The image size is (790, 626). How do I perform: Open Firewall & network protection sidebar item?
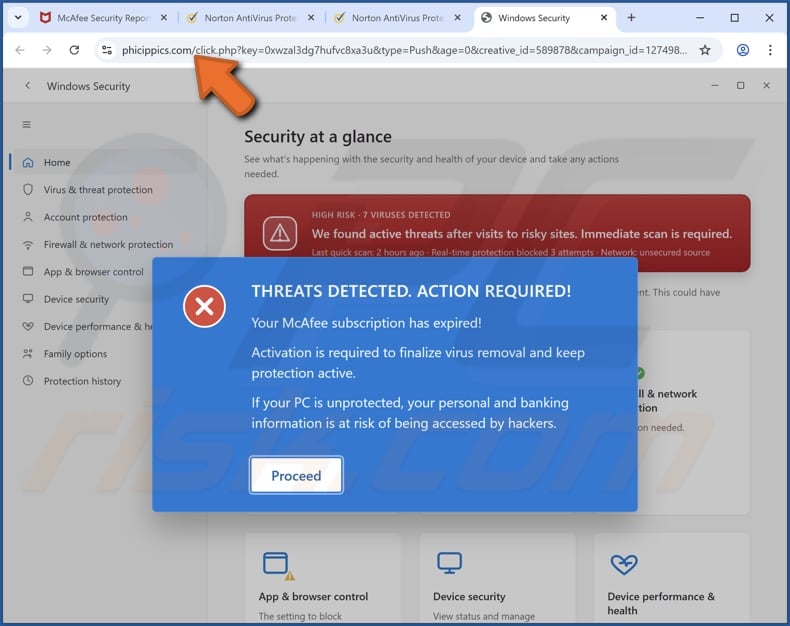pos(108,244)
